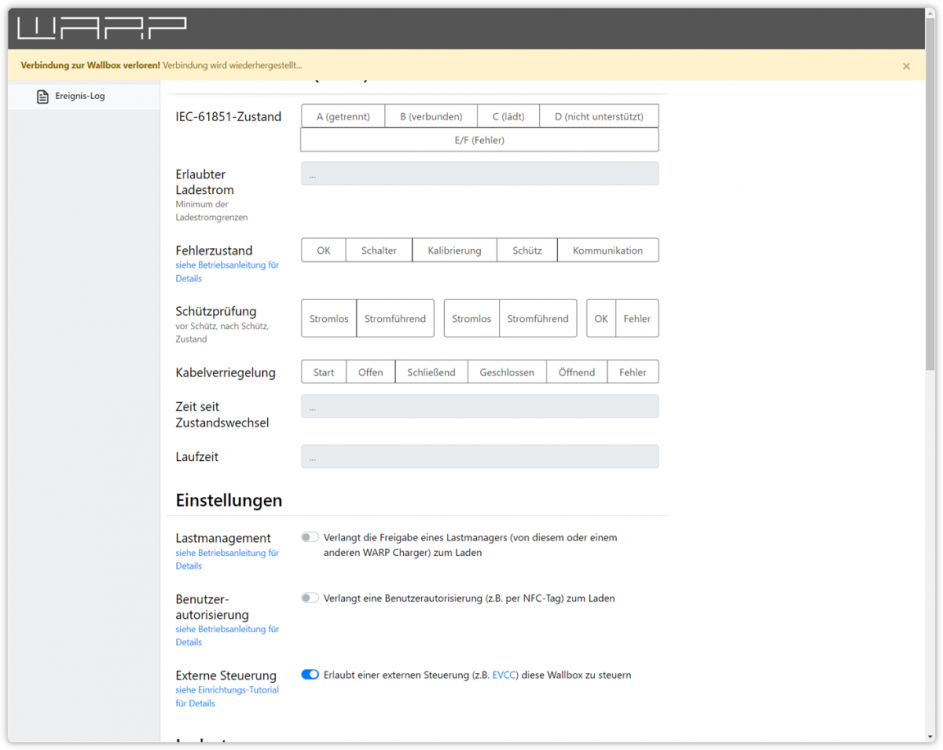
Task: Click 'Kommunikation' in the Fehlerzustand row
Action: click(x=608, y=249)
